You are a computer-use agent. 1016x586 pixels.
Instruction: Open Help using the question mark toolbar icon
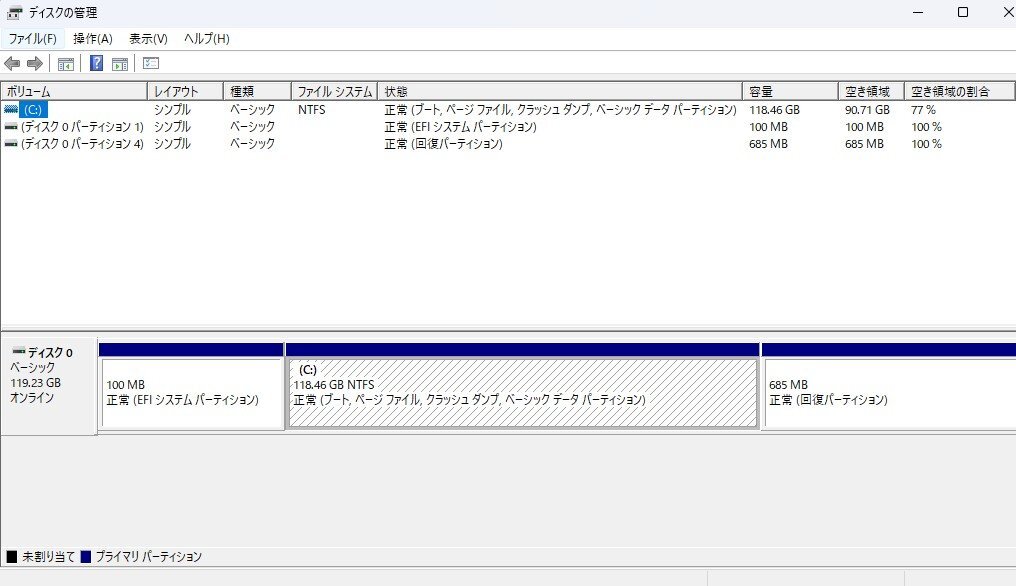point(94,63)
